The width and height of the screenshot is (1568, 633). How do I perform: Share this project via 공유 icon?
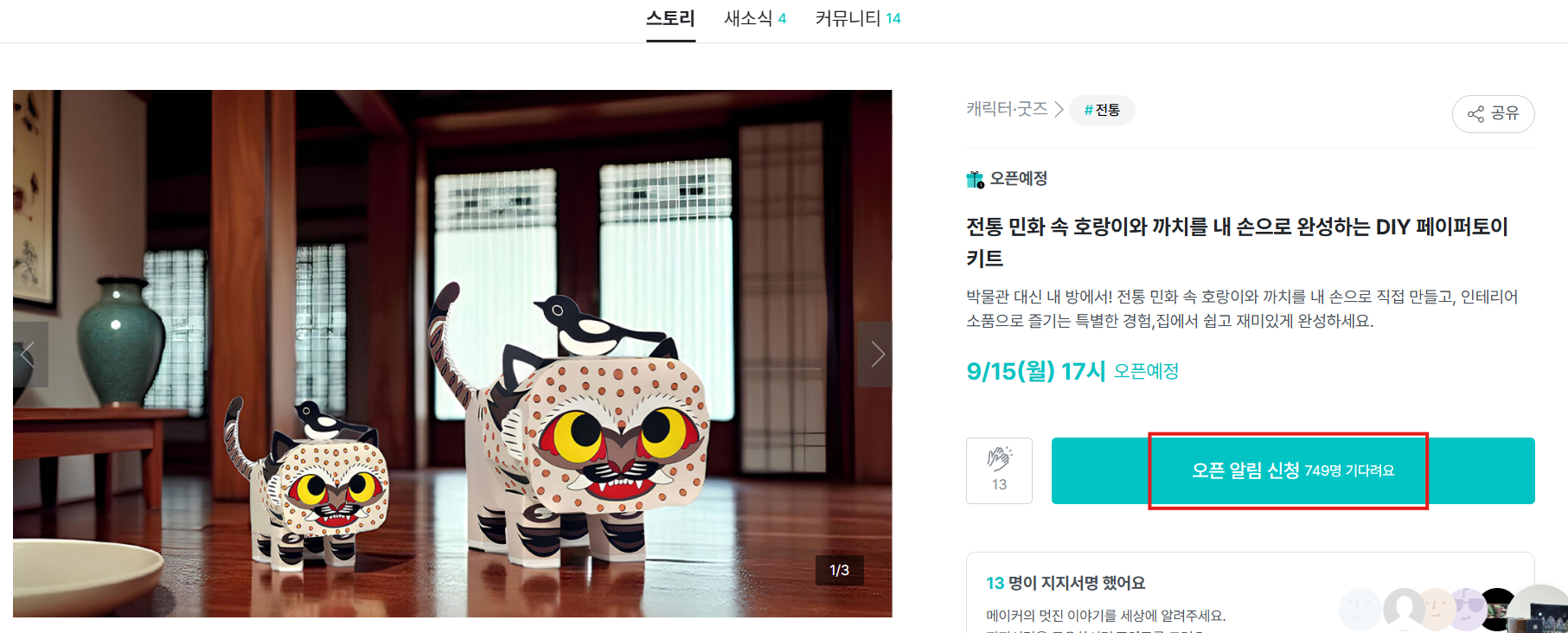tap(1493, 113)
